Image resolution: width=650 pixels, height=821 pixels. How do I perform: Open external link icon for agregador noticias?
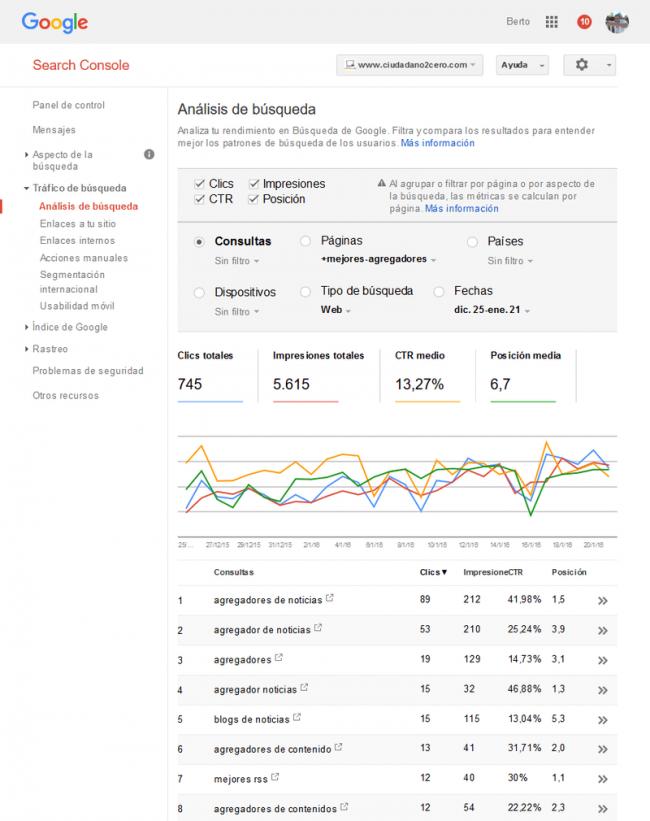point(304,687)
